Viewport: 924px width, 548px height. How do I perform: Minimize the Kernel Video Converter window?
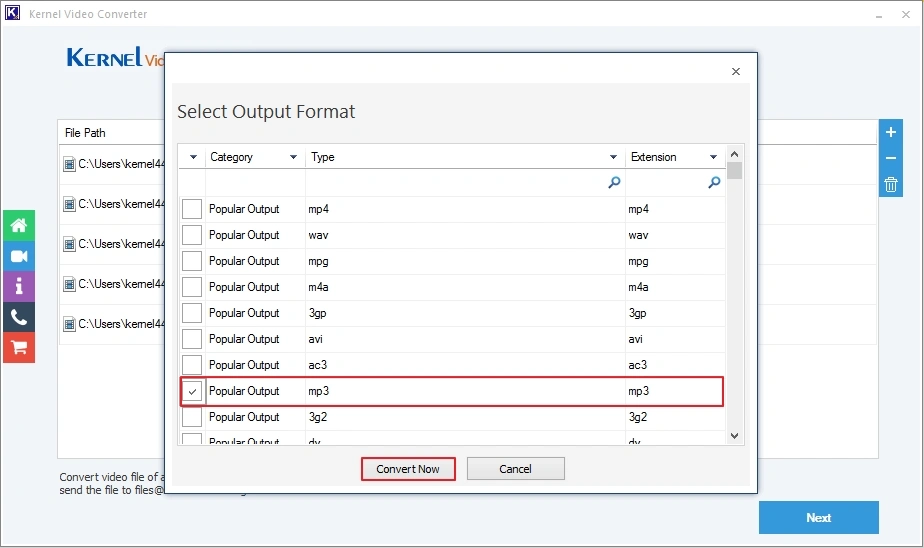[879, 15]
